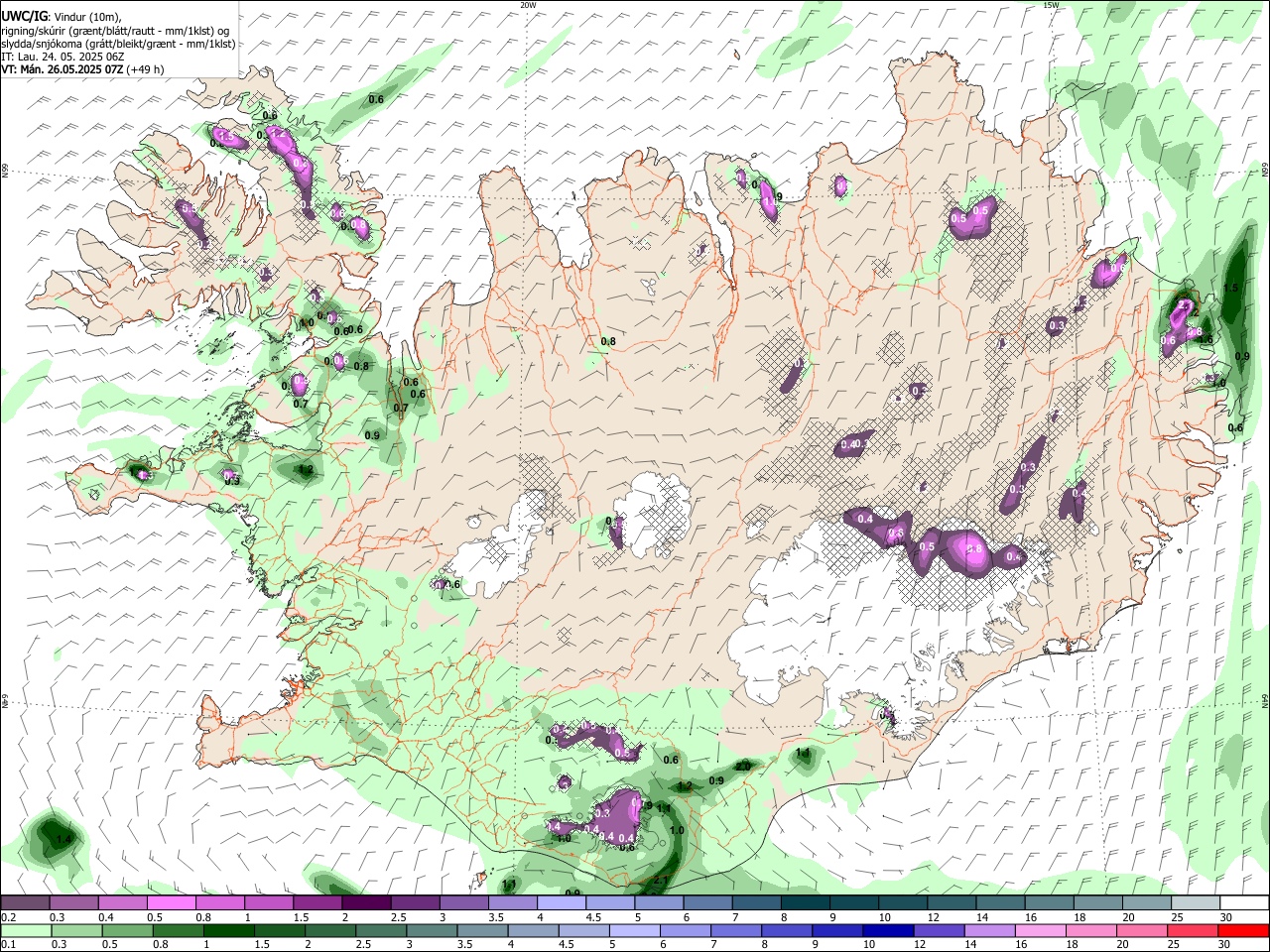
Task: Click the 'VT: Mán. 26.05.2025 07Z' valid time
Action: 63,69
